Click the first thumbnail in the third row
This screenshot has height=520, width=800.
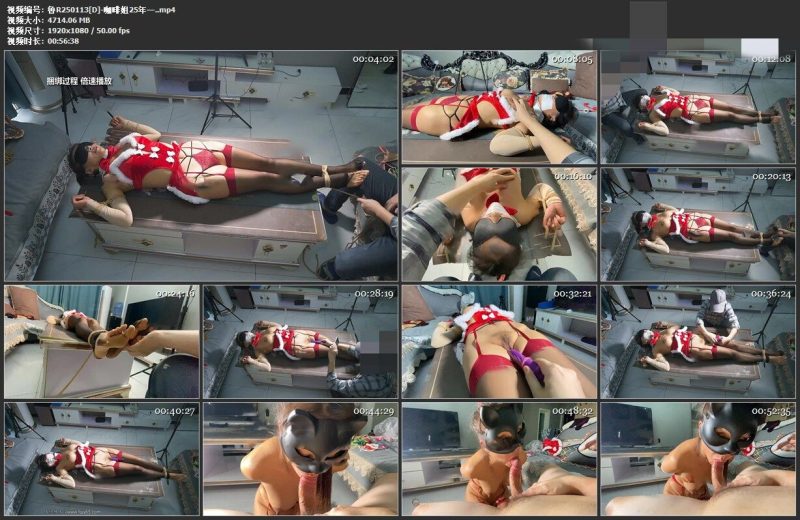pos(102,341)
